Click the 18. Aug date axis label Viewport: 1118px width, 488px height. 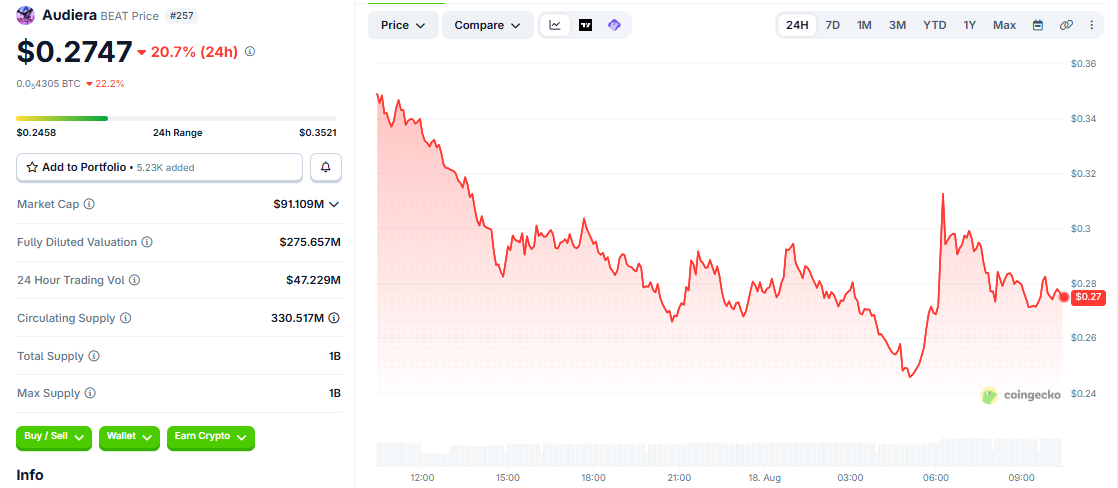[x=764, y=477]
